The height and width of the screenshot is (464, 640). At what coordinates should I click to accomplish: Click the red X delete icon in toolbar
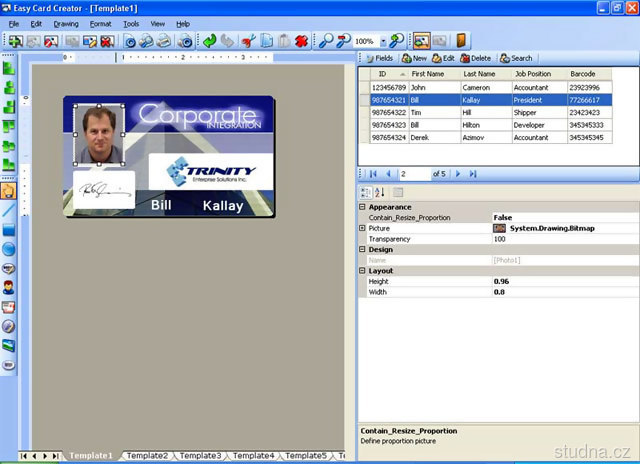(301, 41)
